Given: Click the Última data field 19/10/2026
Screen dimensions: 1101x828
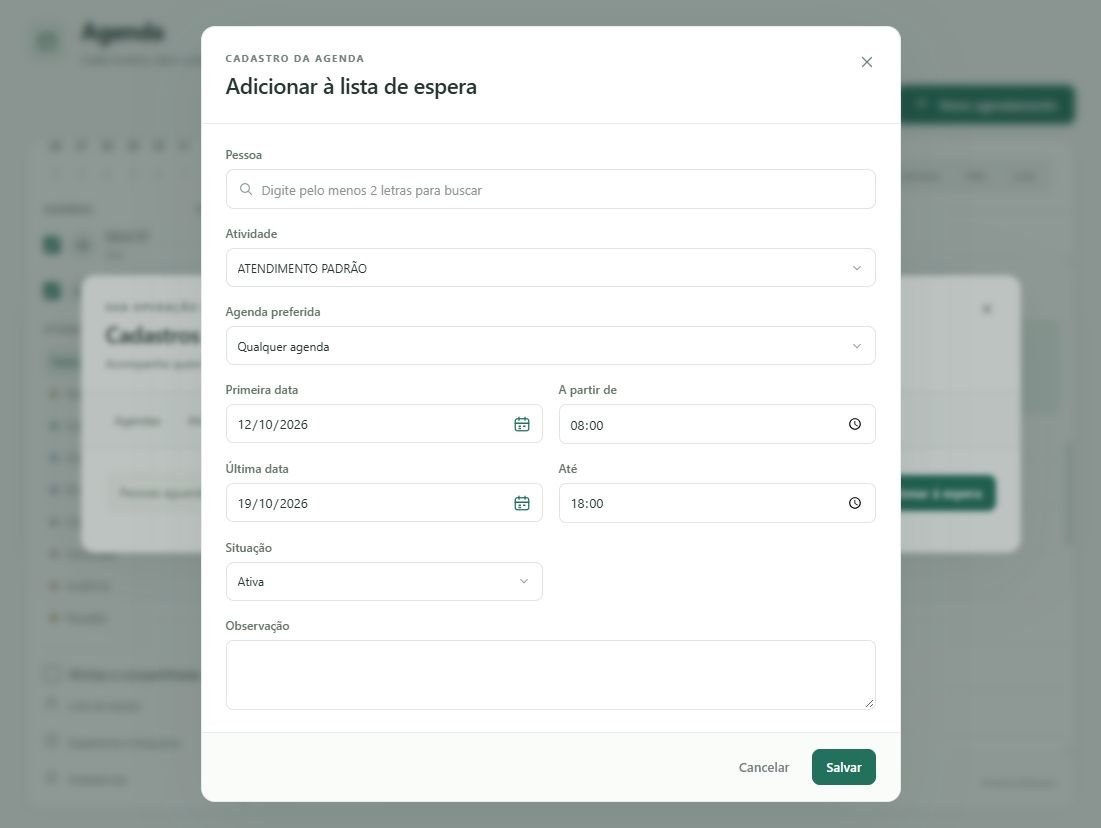Looking at the screenshot, I should tap(384, 502).
